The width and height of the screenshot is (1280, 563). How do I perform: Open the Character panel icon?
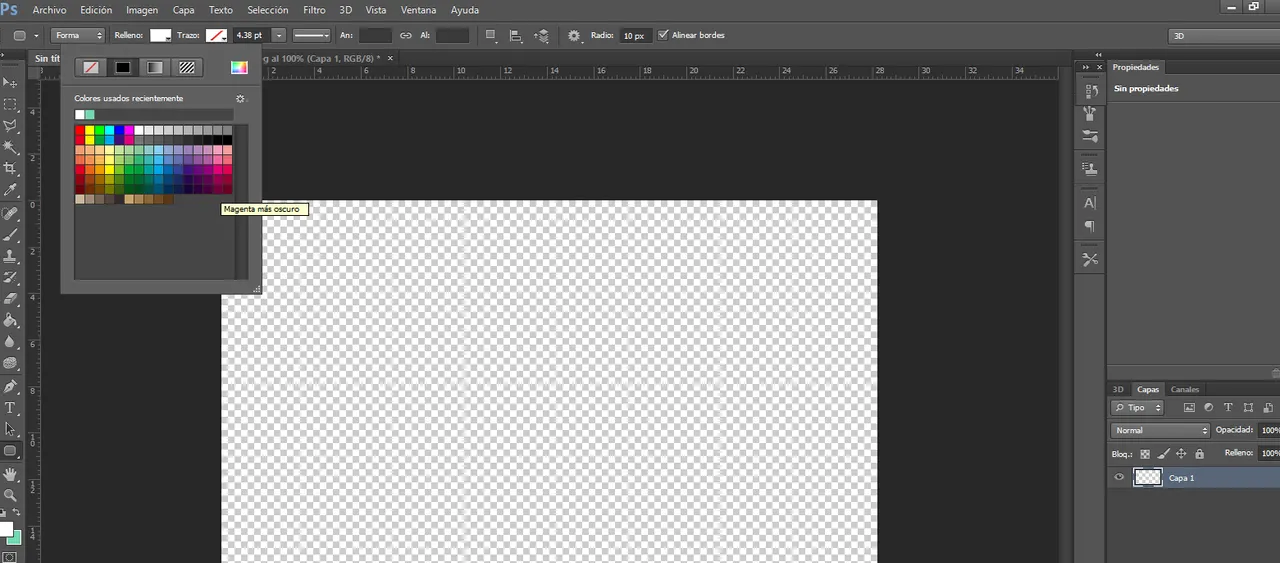click(x=1090, y=203)
